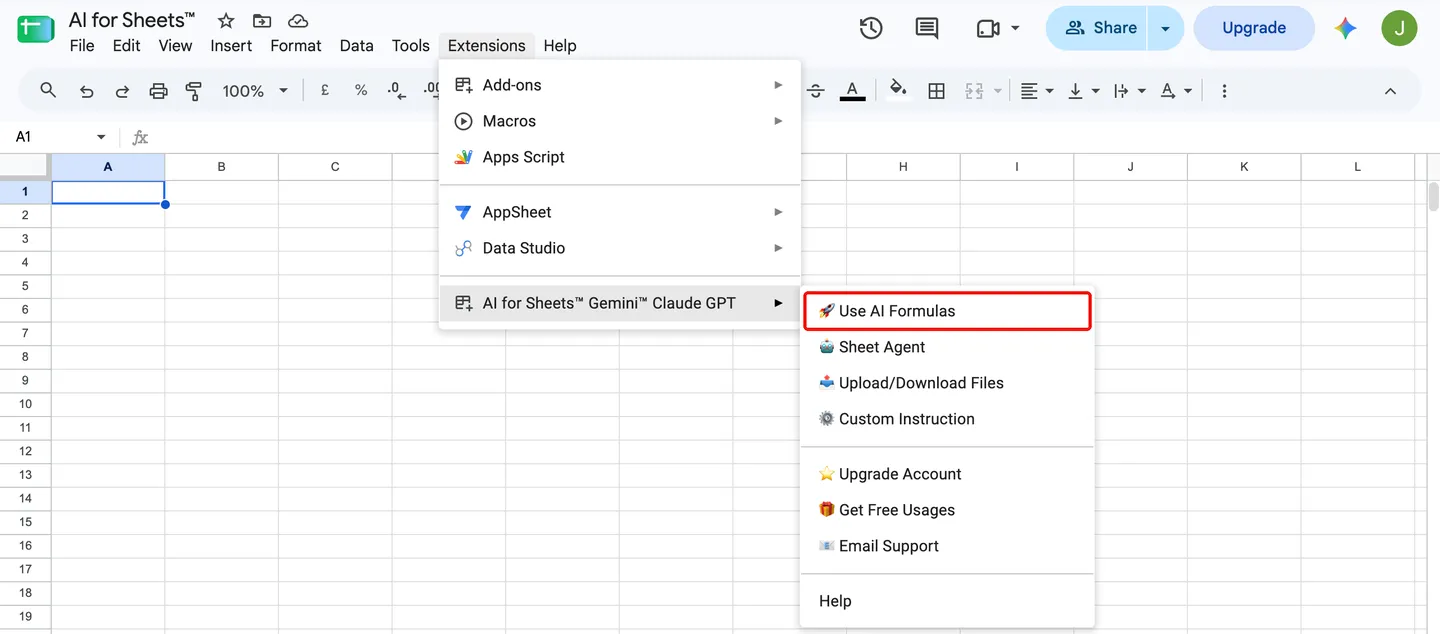Open the Format menu
Screen dimensions: 1440x634
click(x=296, y=45)
